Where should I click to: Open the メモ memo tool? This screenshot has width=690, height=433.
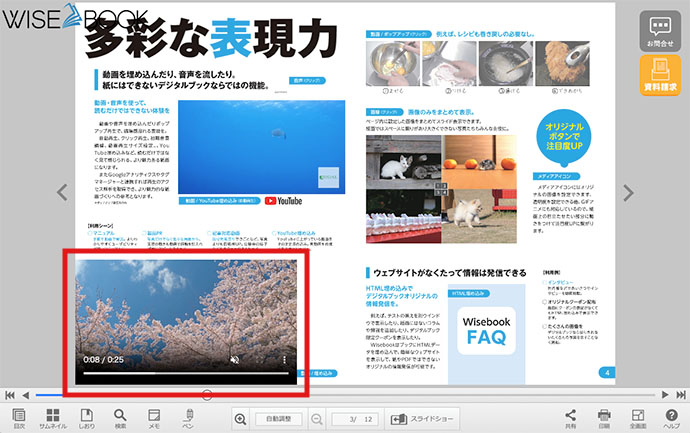154,418
